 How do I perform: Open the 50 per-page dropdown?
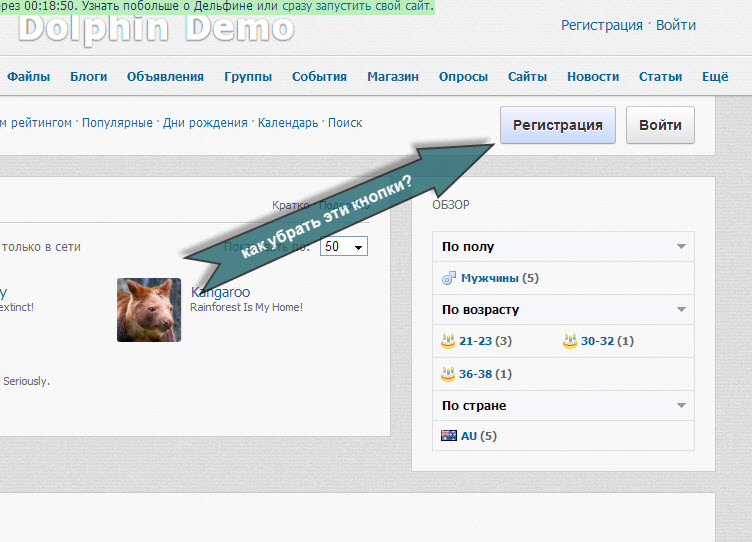pyautogui.click(x=344, y=246)
